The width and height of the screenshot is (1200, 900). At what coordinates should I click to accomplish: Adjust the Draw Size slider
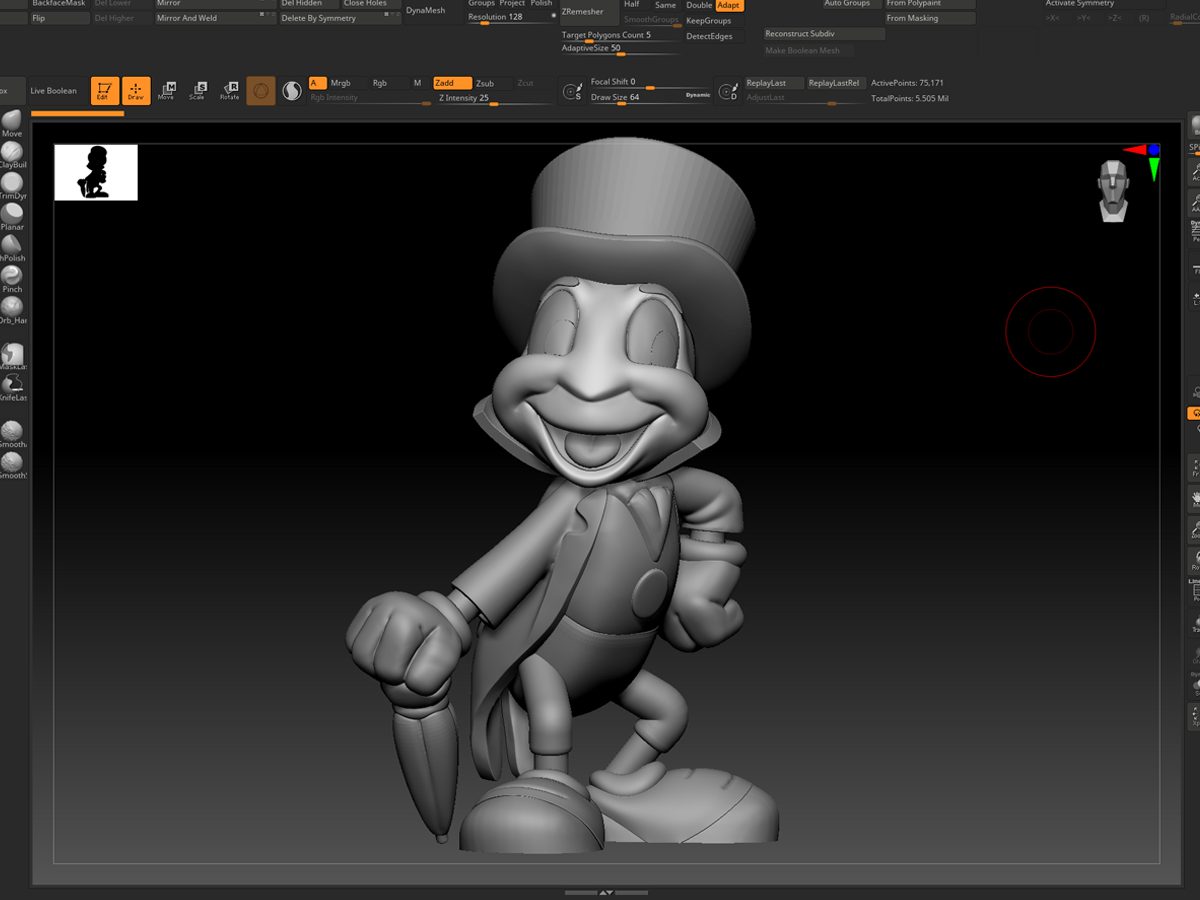click(x=636, y=98)
